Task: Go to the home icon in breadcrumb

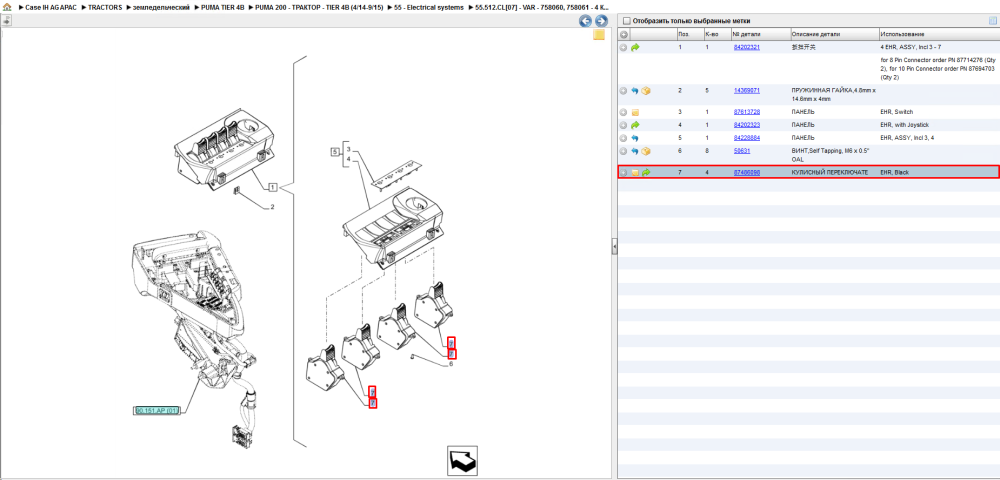Action: coord(7,7)
